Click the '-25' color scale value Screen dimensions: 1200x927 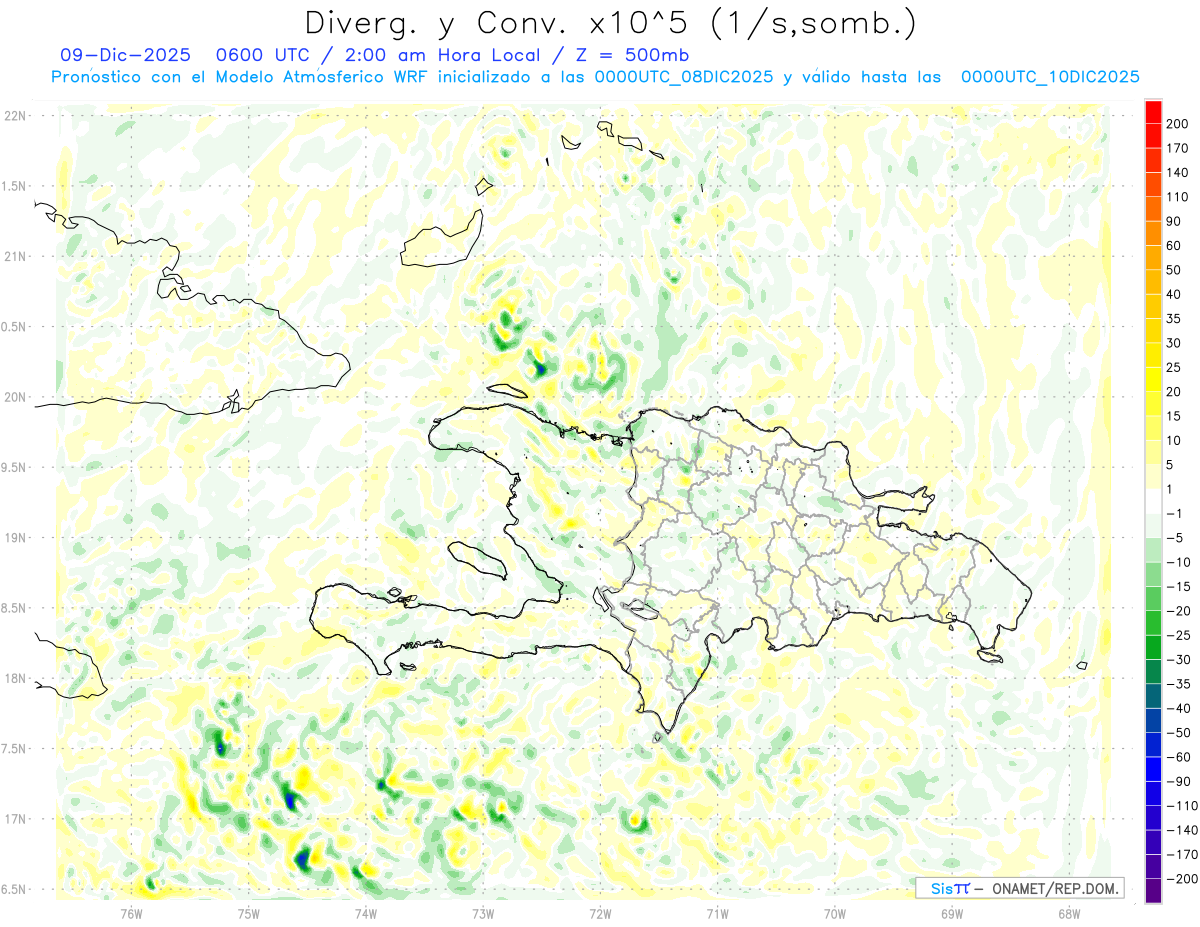1177,635
